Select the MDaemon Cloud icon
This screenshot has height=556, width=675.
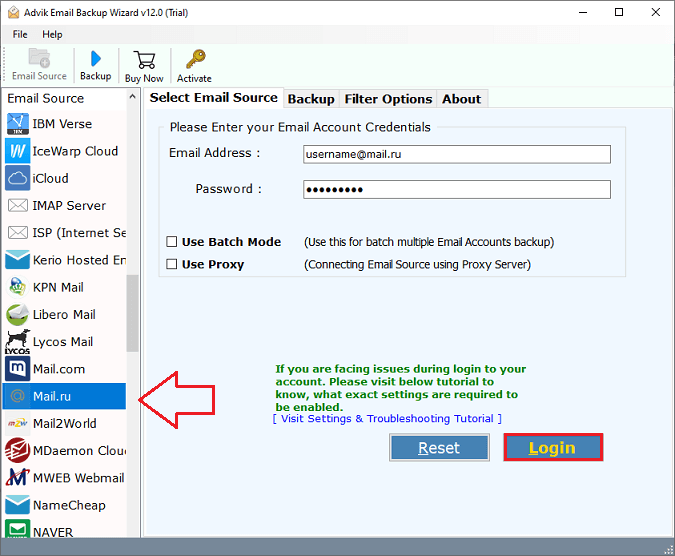(18, 451)
